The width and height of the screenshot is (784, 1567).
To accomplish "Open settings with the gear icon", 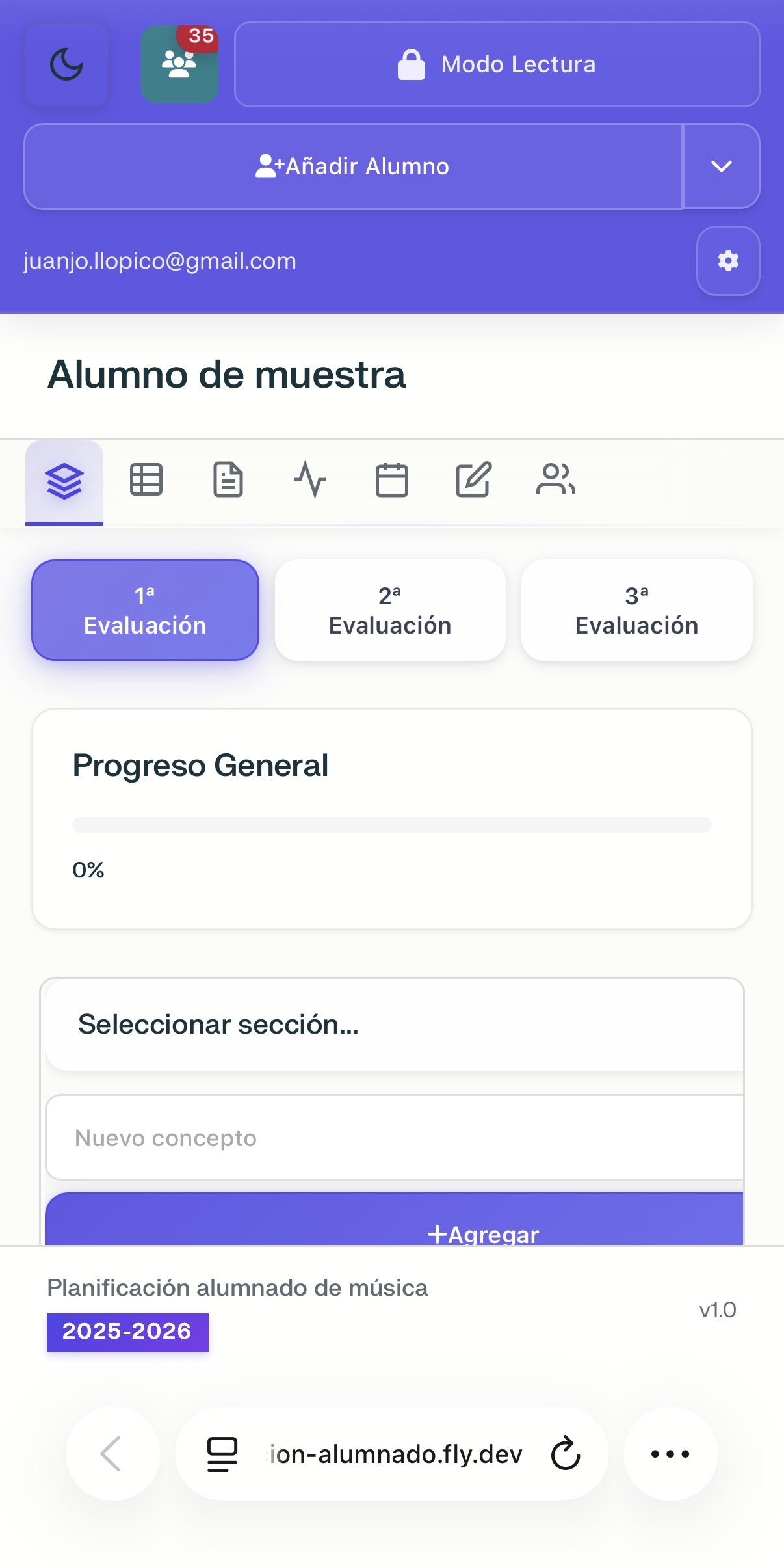I will point(727,261).
